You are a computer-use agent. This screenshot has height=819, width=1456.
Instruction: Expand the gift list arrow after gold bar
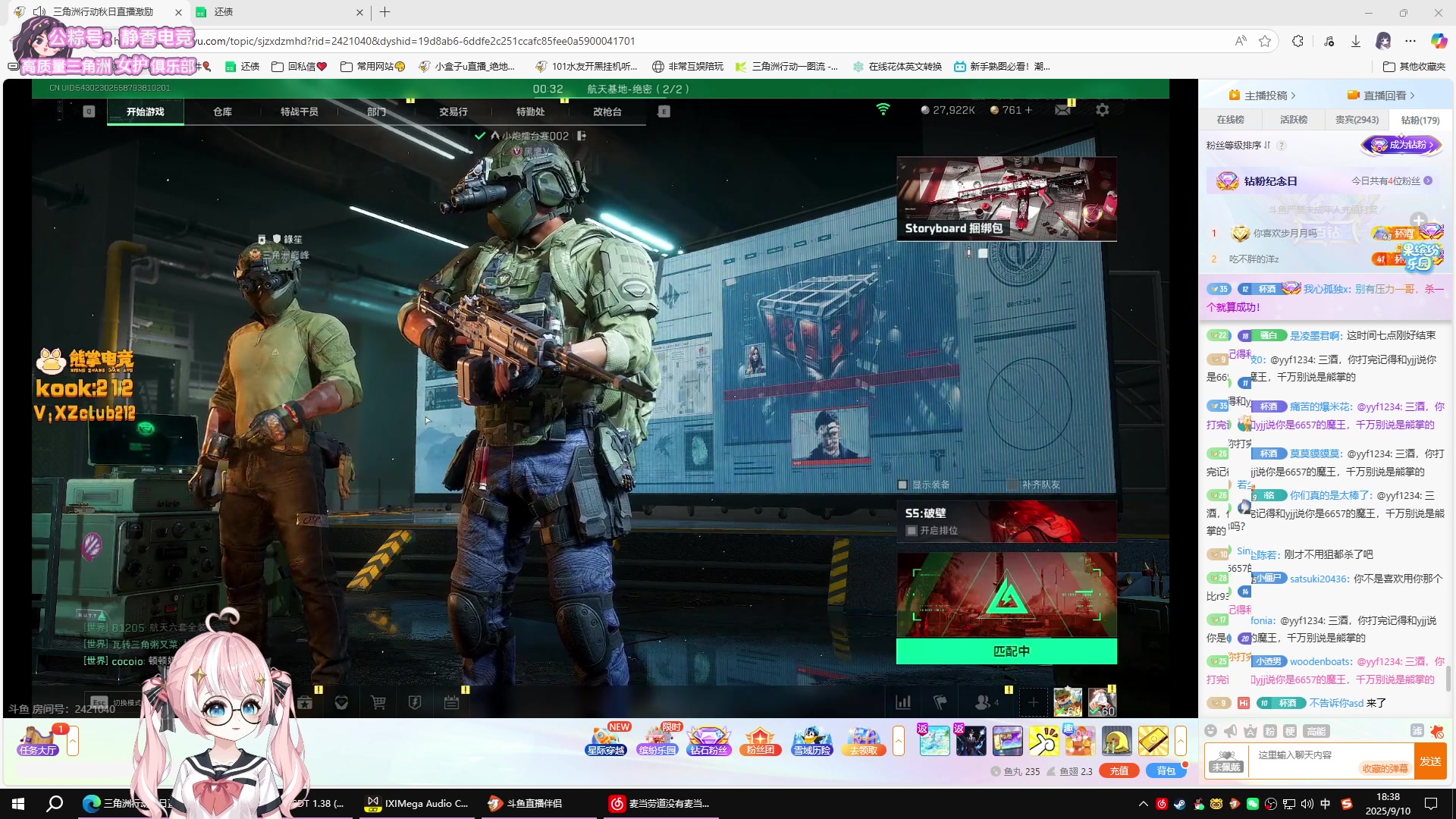pyautogui.click(x=1181, y=741)
